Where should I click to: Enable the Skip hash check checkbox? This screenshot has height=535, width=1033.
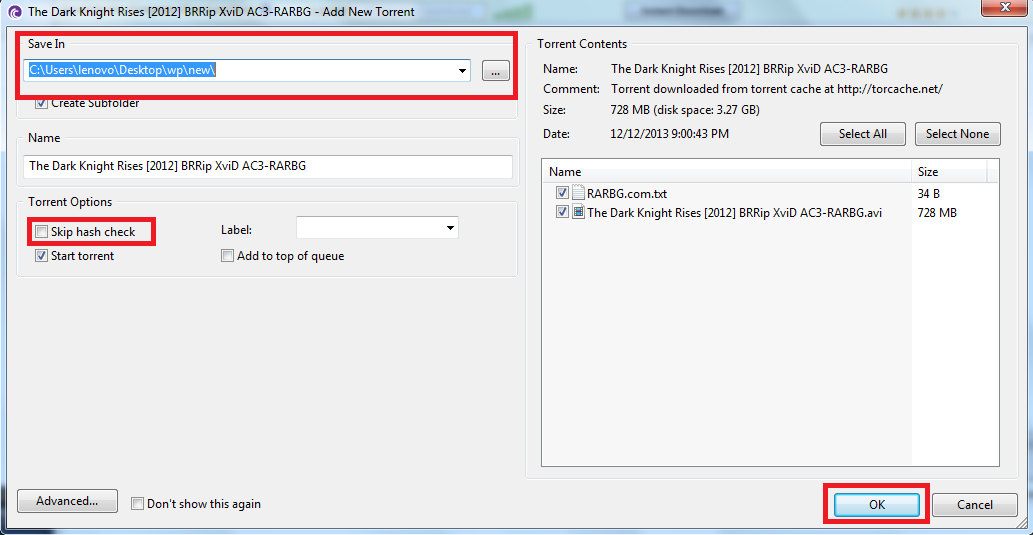42,232
